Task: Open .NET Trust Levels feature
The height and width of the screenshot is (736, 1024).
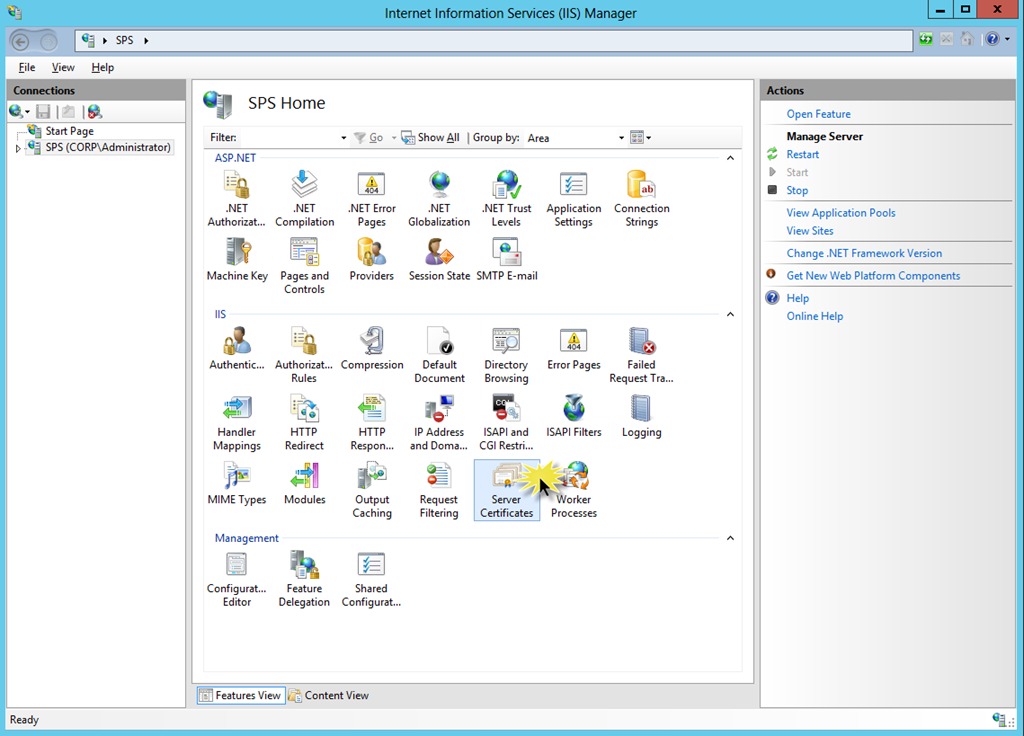Action: point(507,199)
